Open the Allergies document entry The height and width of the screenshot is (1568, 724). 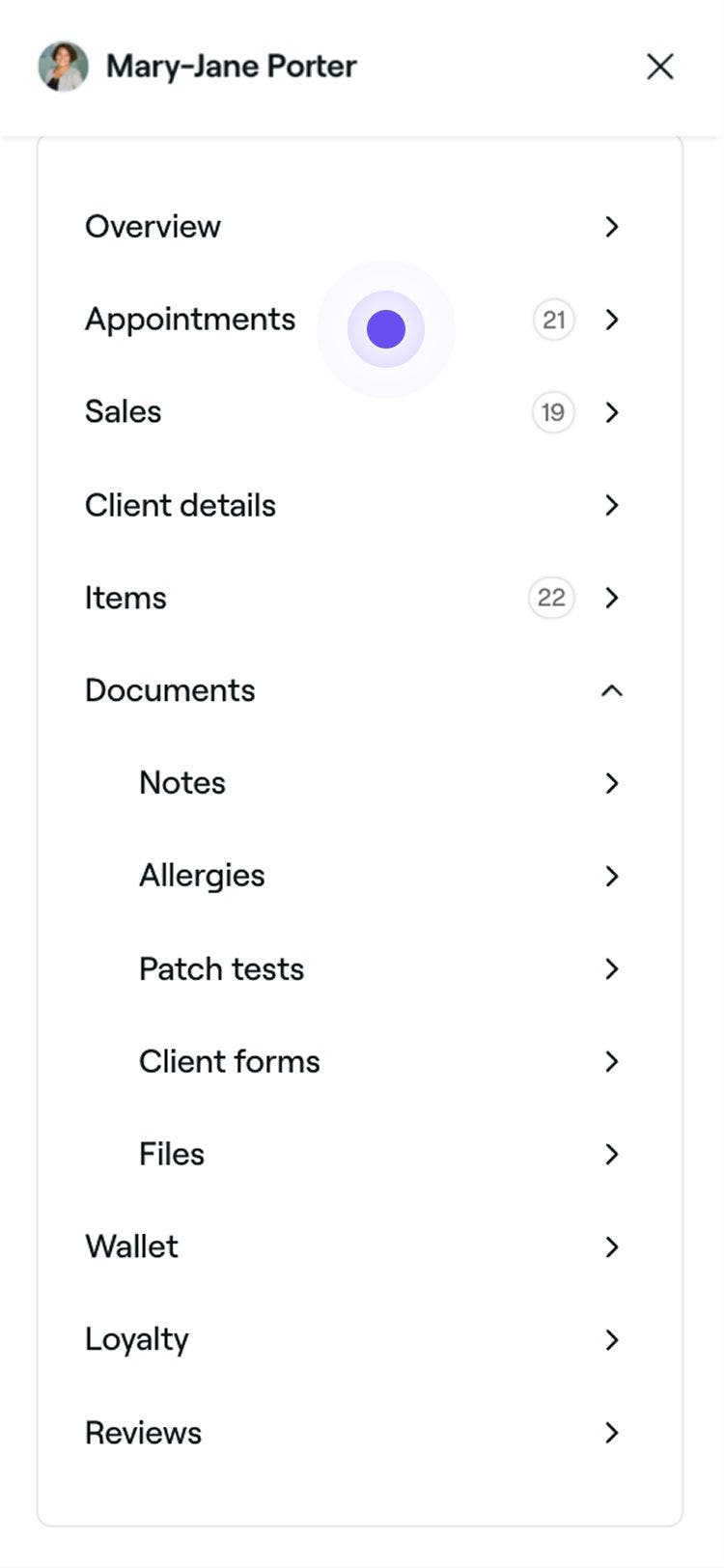[612, 876]
